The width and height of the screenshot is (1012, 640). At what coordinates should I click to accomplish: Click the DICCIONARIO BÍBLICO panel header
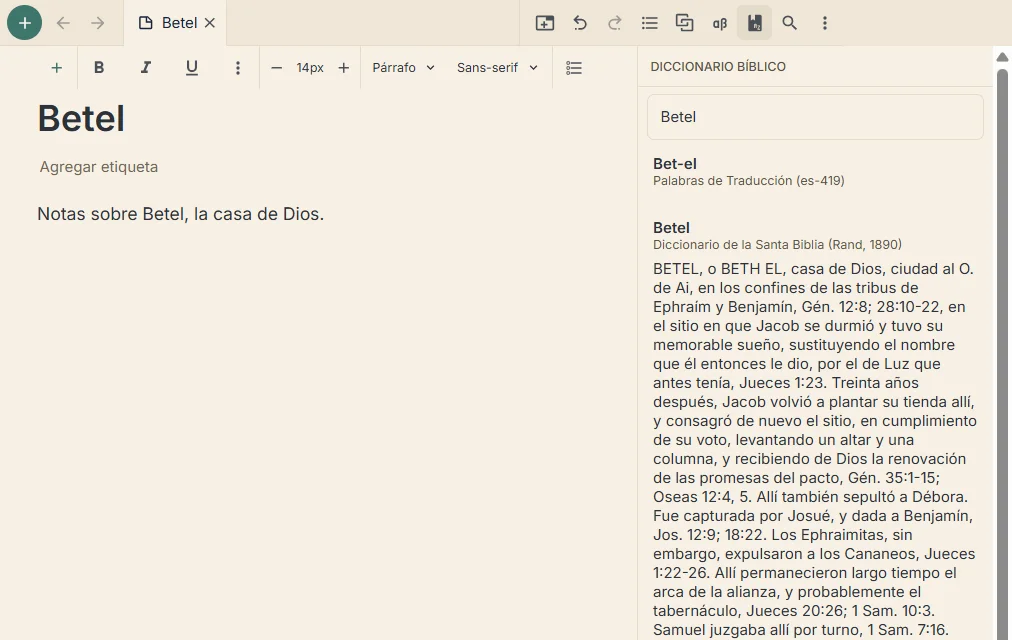[718, 66]
